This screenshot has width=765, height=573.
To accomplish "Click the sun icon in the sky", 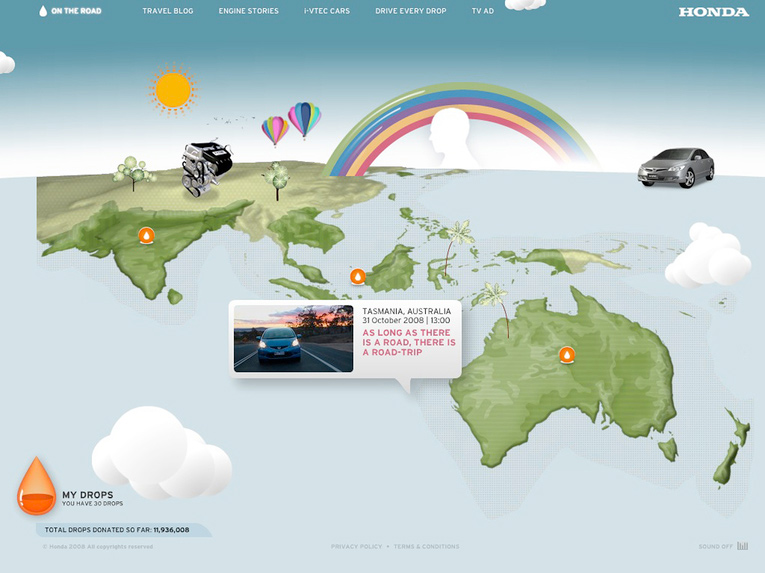I will (173, 90).
